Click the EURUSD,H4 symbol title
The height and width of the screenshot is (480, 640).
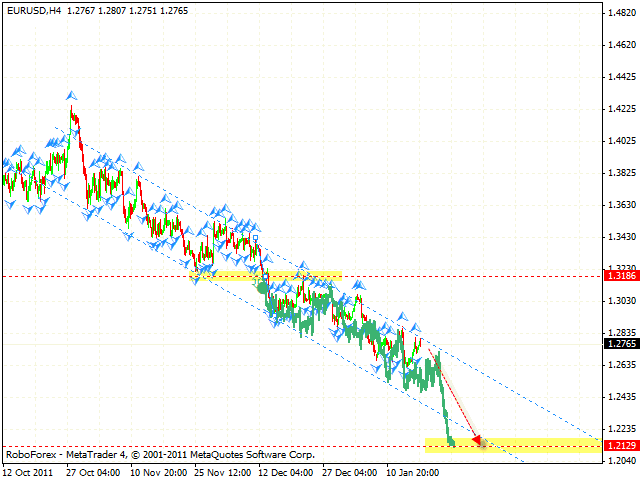coord(31,9)
